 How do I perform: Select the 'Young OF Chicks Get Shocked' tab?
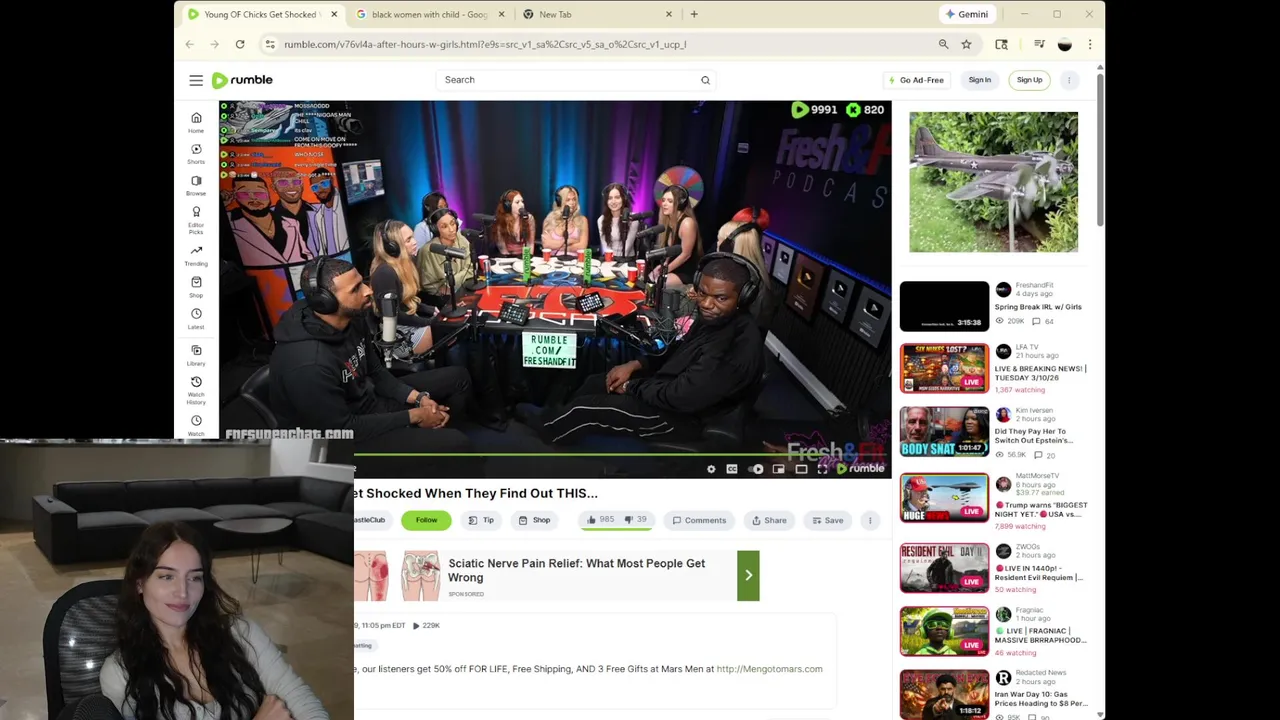tap(262, 14)
